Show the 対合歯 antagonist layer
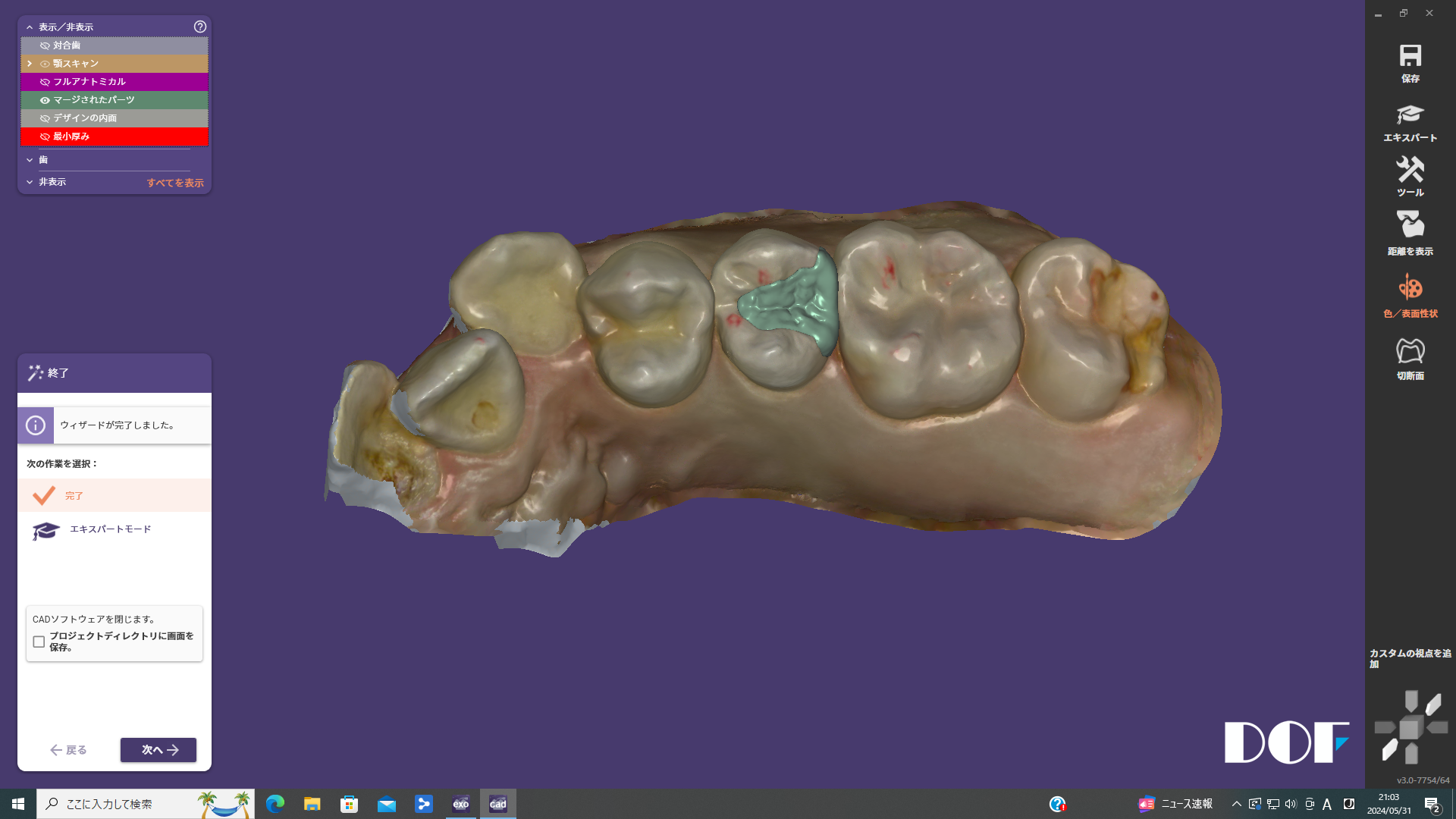This screenshot has height=819, width=1456. click(45, 45)
